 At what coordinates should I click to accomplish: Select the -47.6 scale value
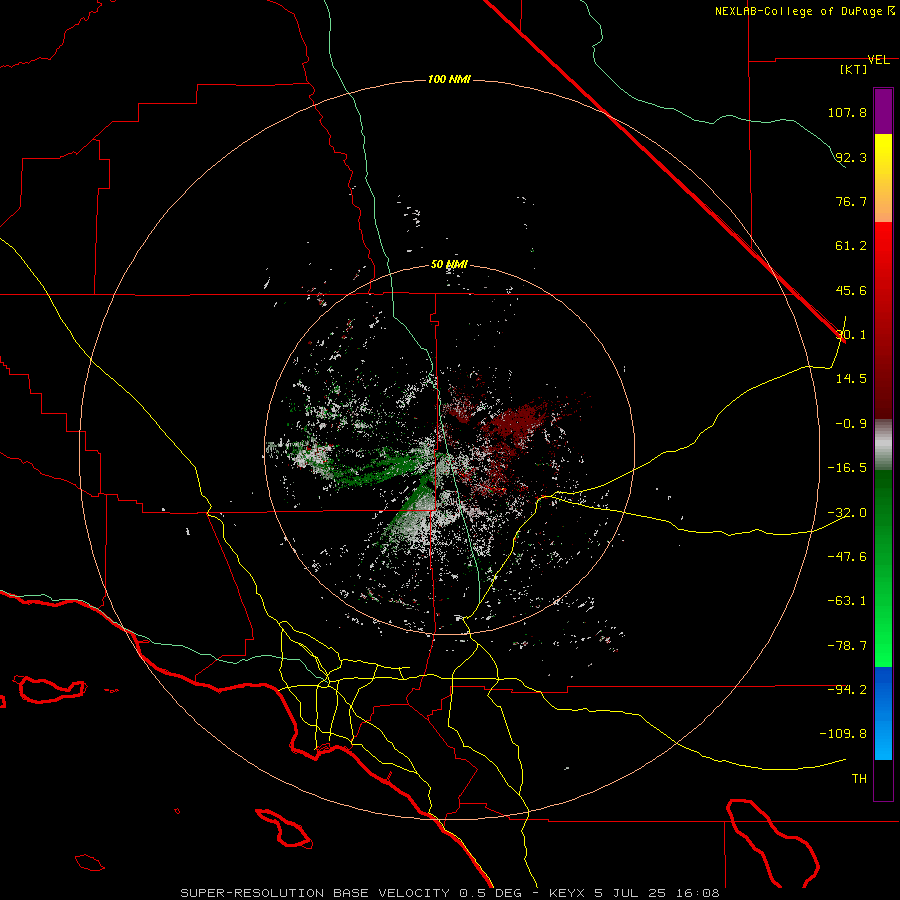(x=847, y=557)
